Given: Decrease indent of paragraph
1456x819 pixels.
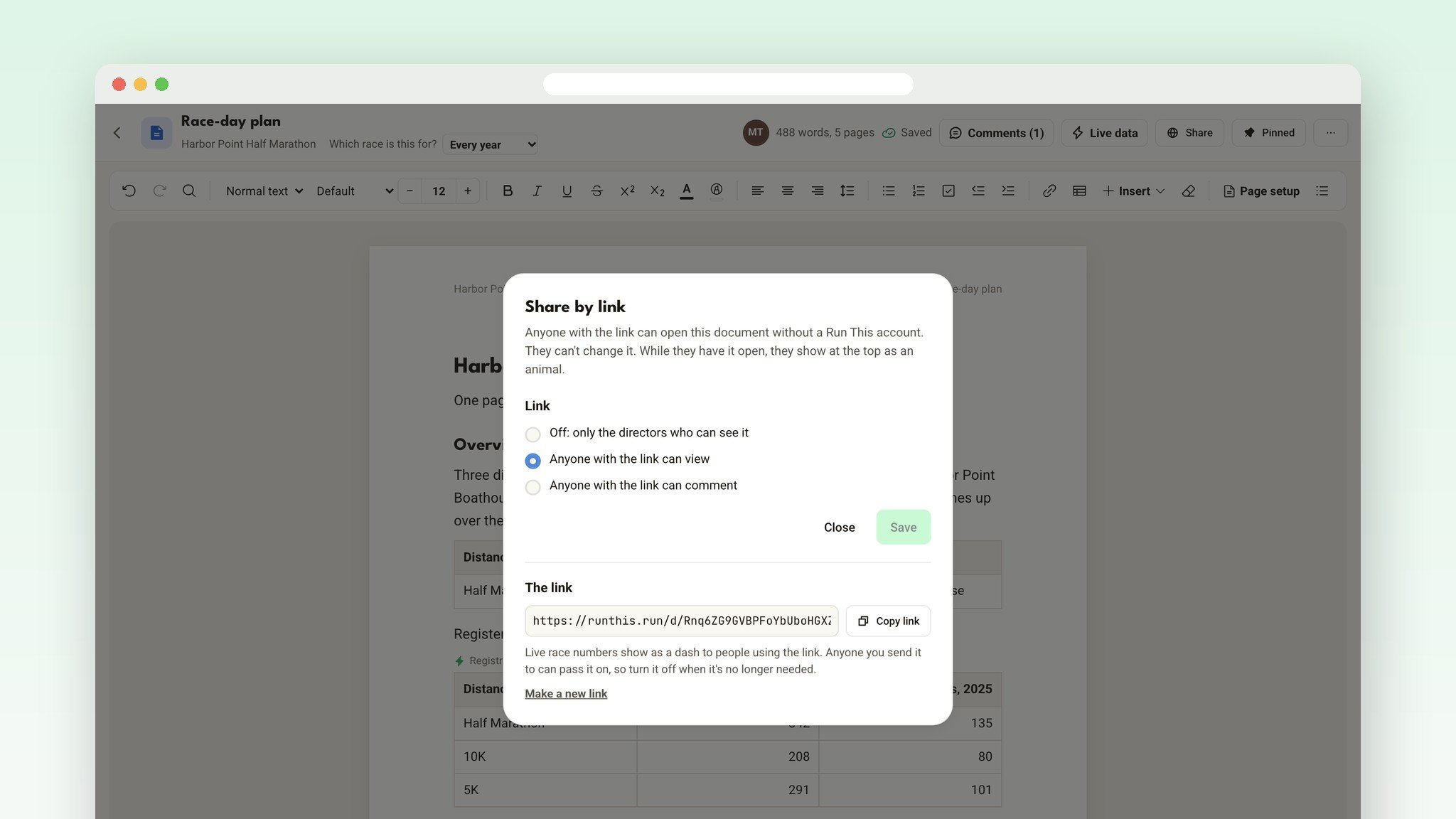Looking at the screenshot, I should (x=978, y=191).
